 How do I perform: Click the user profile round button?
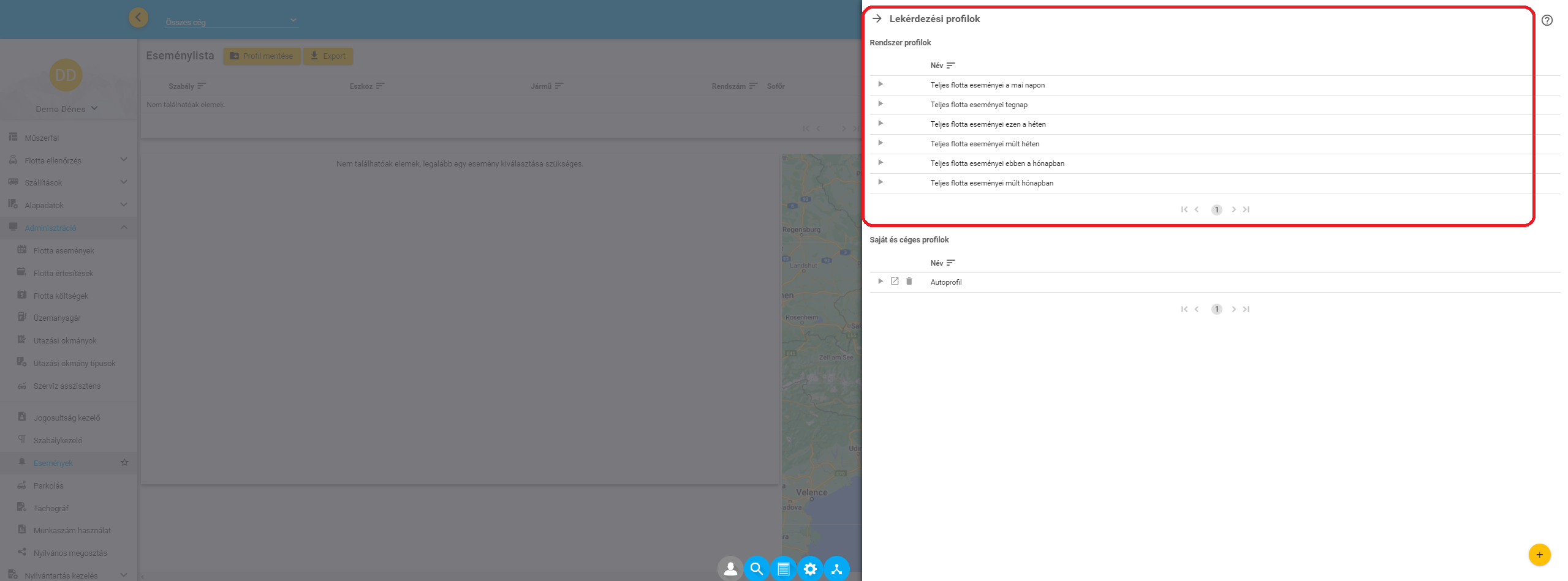click(730, 569)
